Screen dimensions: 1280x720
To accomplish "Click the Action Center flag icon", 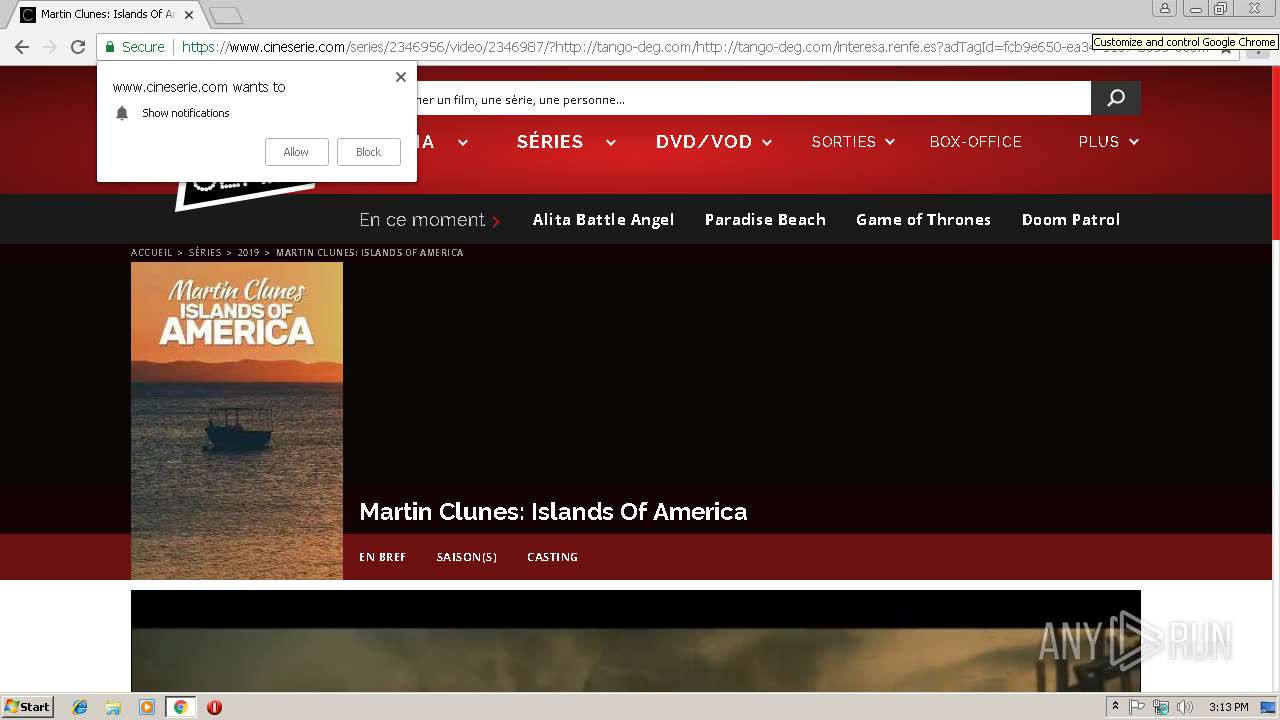I will pyautogui.click(x=1137, y=707).
